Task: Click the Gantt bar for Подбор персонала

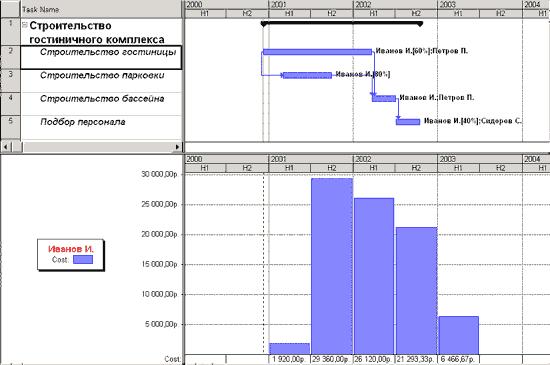Action: coord(408,122)
